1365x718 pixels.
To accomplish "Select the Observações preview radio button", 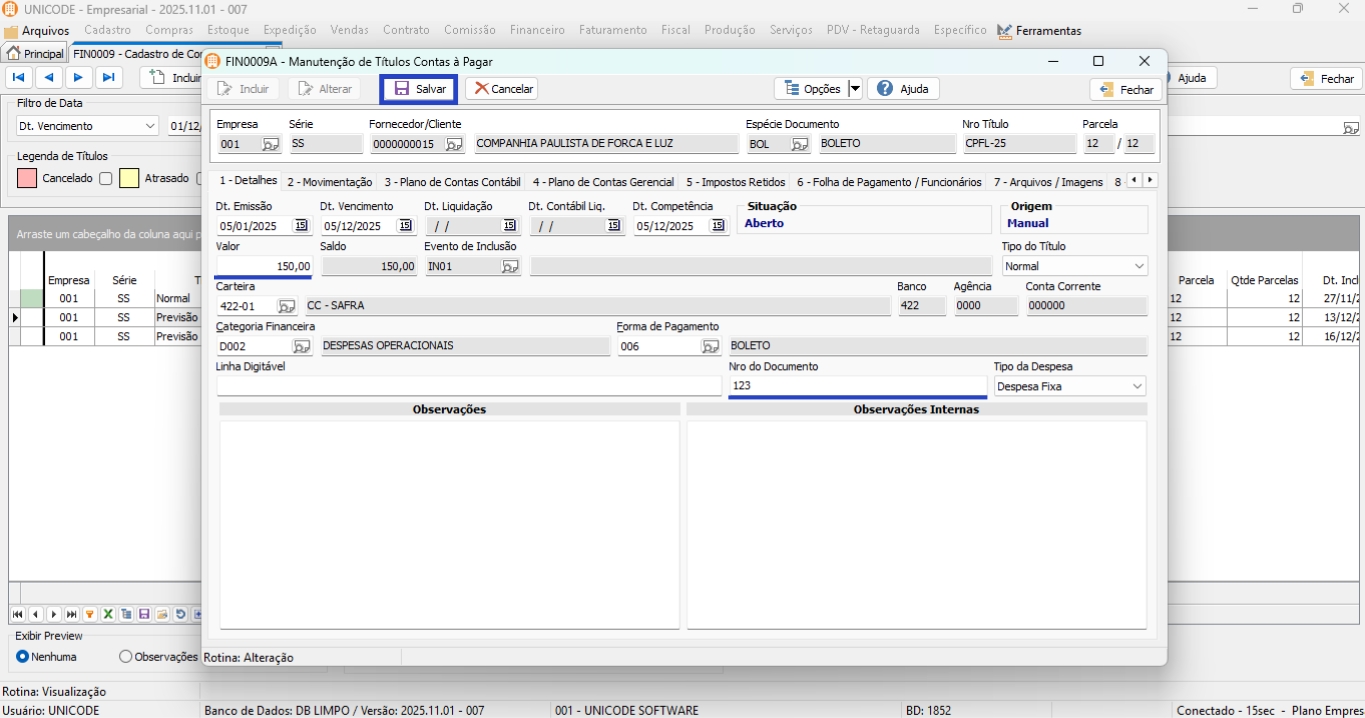I will click(x=125, y=657).
